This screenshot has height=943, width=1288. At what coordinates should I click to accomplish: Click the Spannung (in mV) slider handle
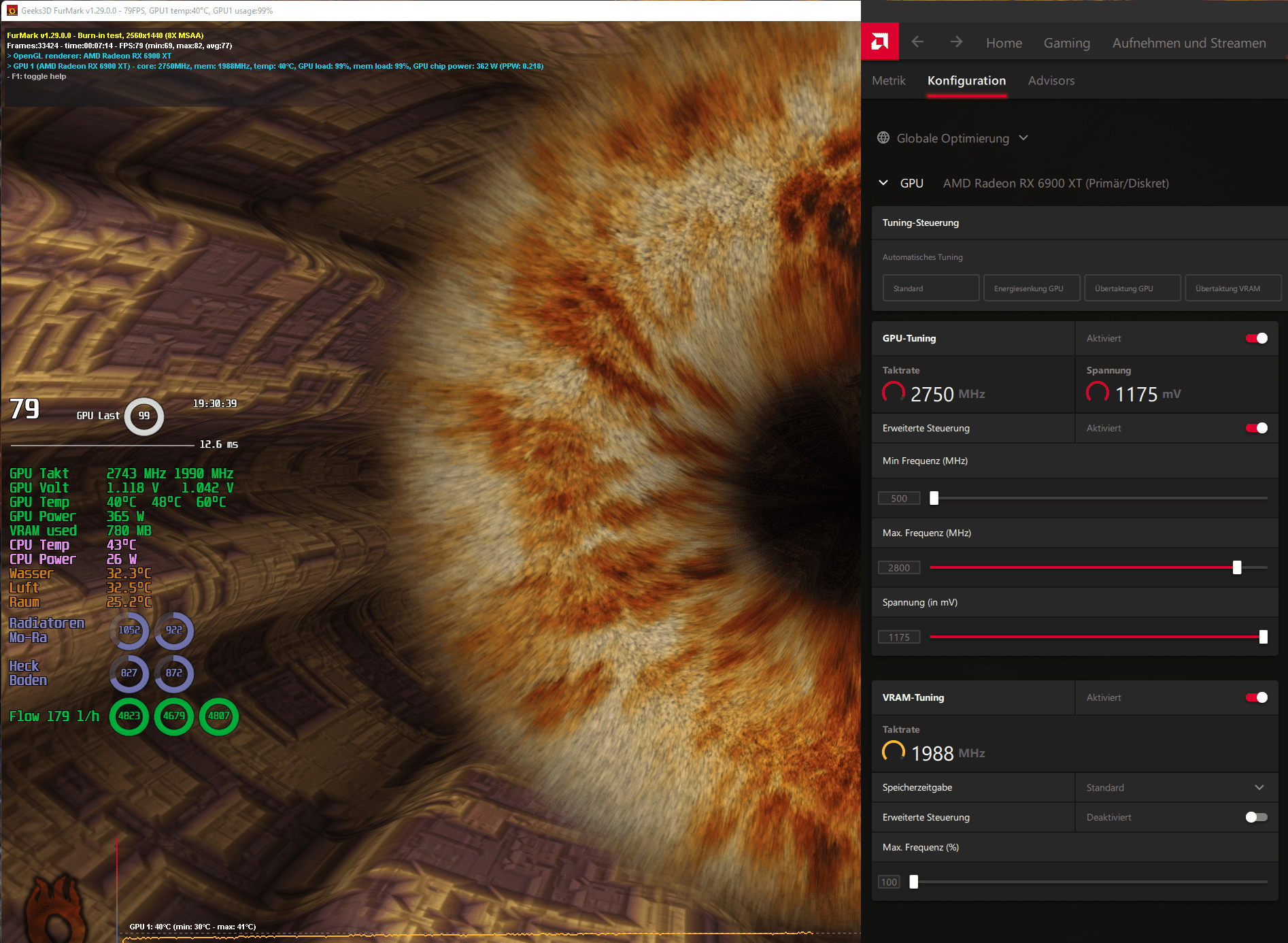click(1263, 637)
